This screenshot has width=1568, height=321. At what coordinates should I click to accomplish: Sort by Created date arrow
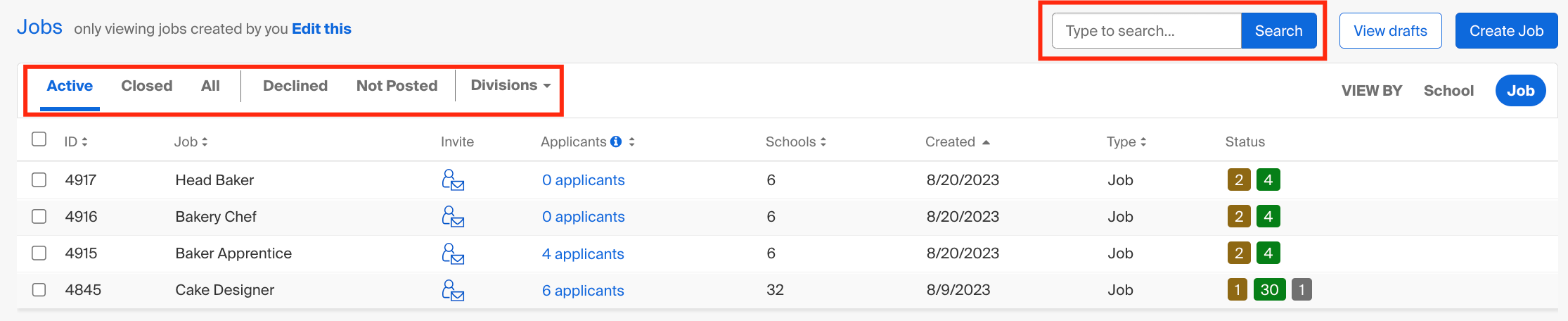986,142
